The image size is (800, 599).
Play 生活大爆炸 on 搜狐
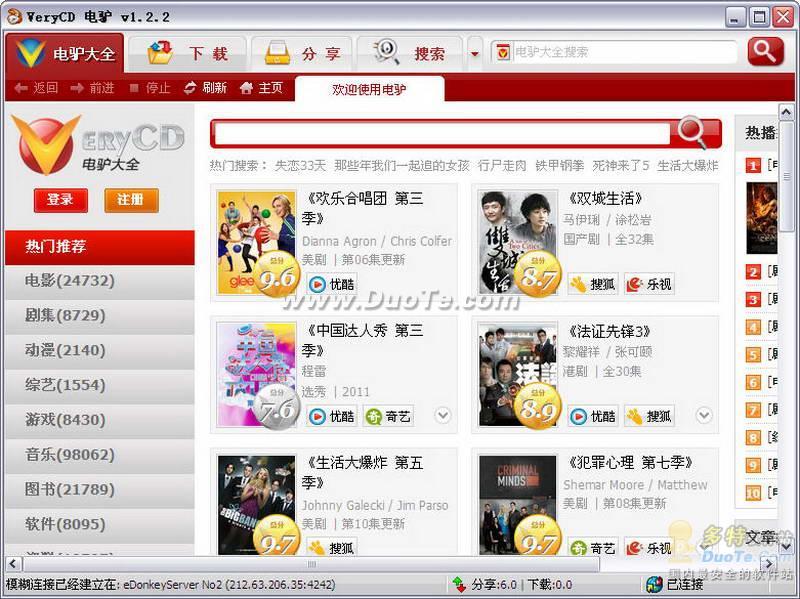(332, 548)
